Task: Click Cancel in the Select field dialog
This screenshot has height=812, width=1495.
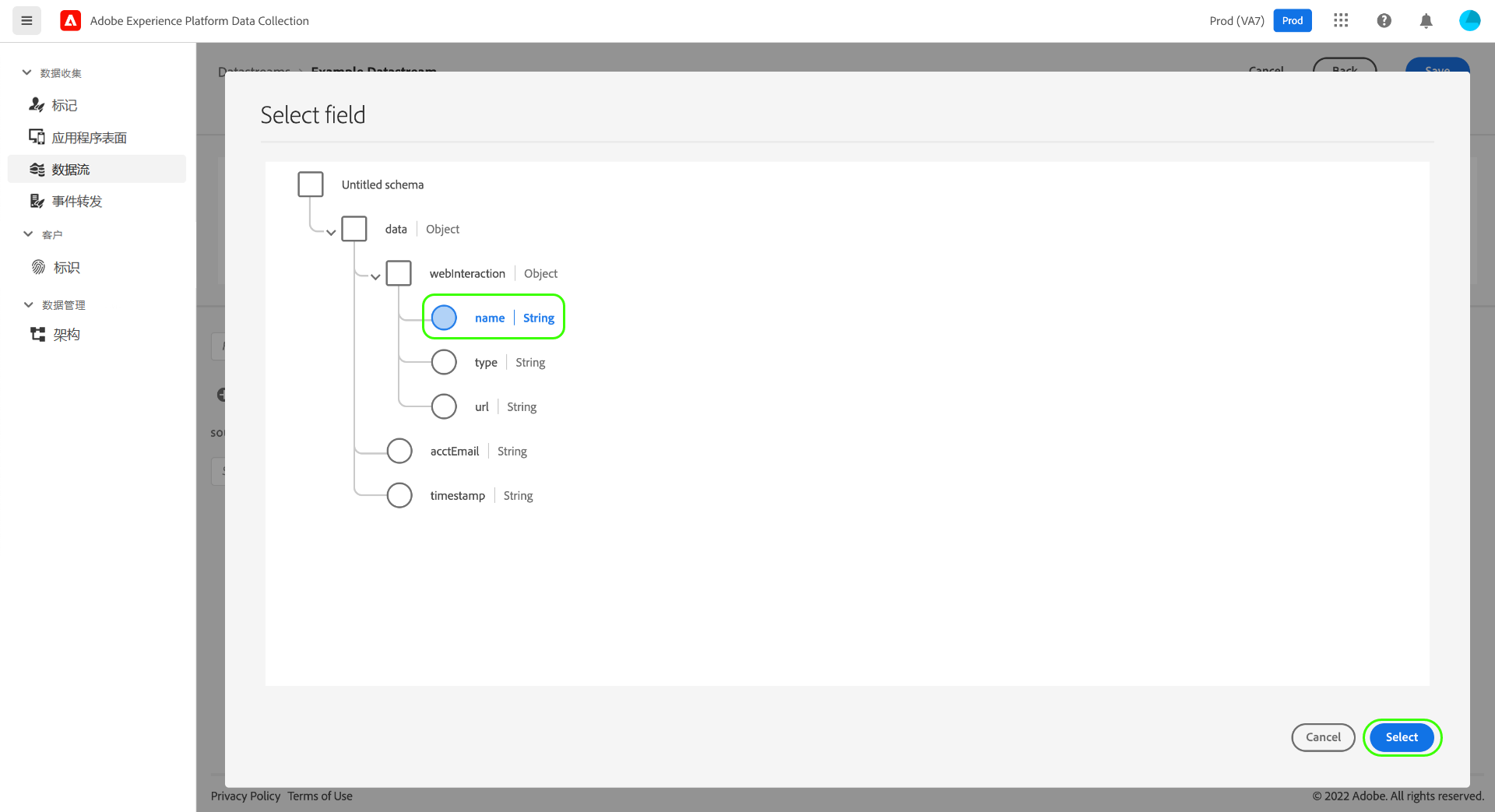Action: (x=1323, y=737)
